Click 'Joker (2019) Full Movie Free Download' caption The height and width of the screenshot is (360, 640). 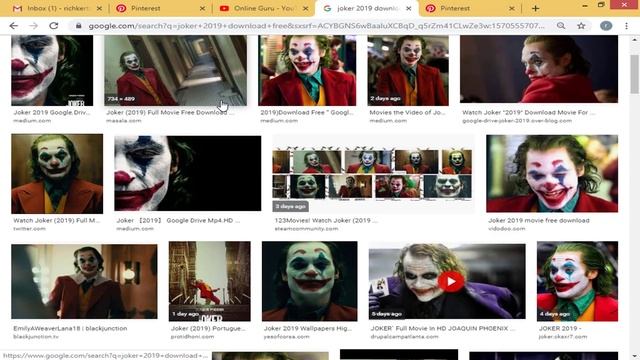click(170, 112)
